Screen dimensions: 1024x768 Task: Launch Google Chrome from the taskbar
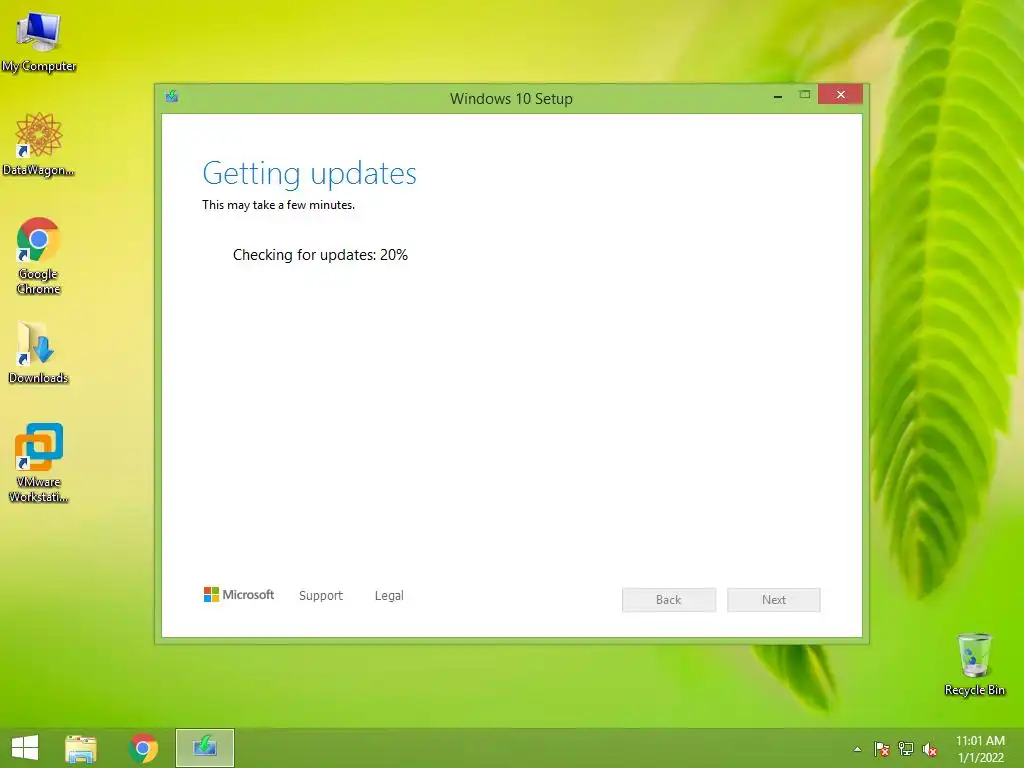click(x=143, y=748)
